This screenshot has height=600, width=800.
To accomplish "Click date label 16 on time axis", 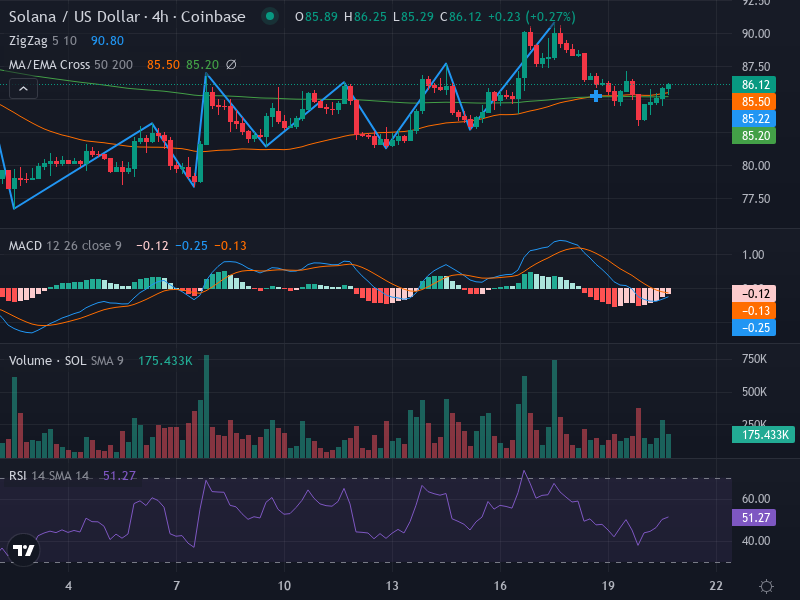I will [500, 586].
